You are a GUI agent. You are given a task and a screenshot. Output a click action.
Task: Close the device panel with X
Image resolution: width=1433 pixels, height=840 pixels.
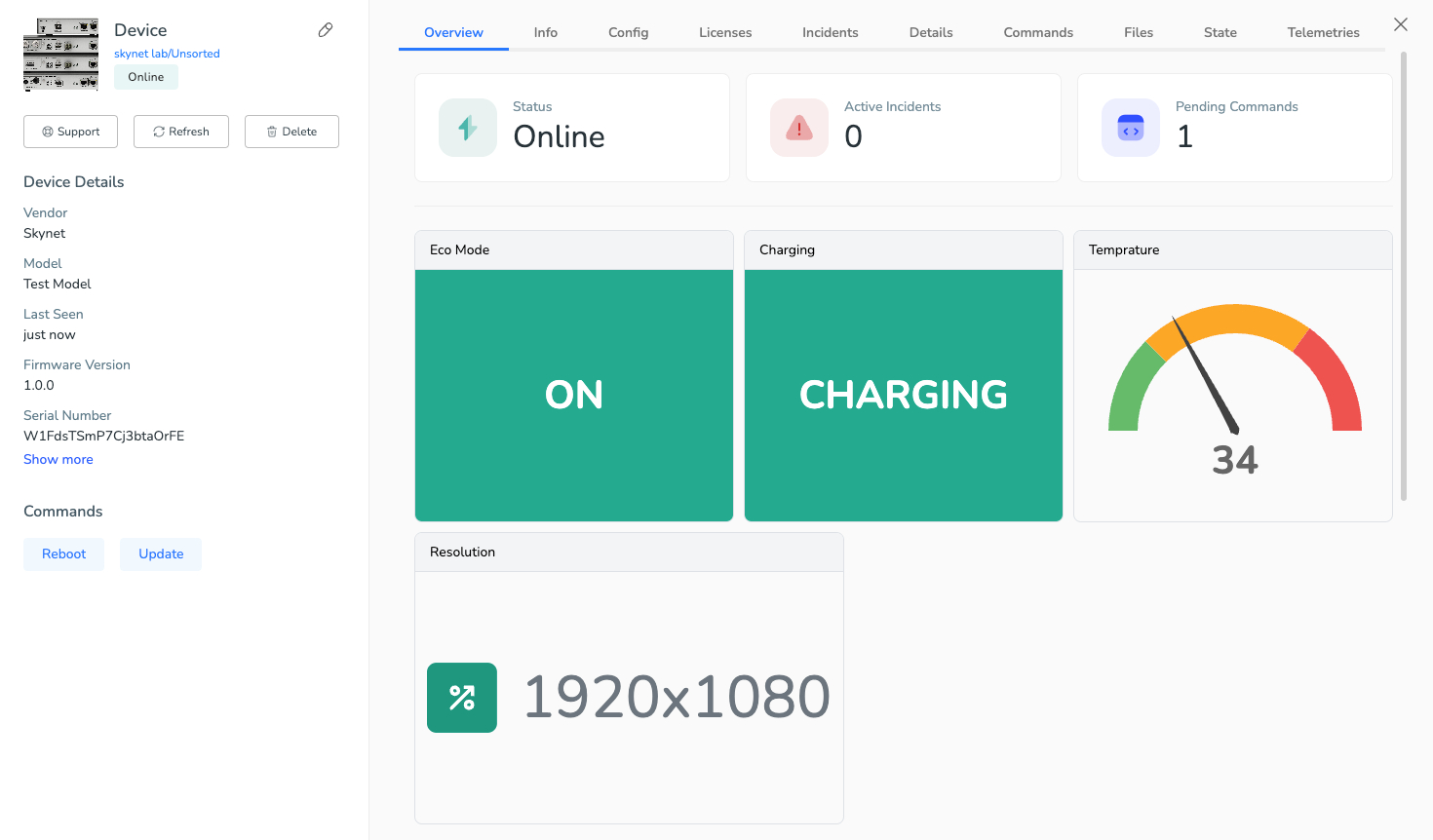pyautogui.click(x=1401, y=24)
